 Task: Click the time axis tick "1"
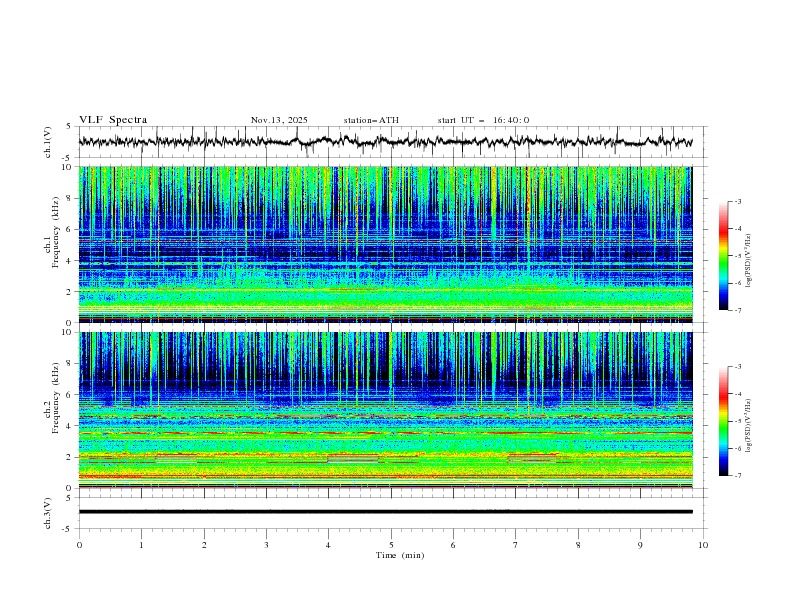coord(141,545)
